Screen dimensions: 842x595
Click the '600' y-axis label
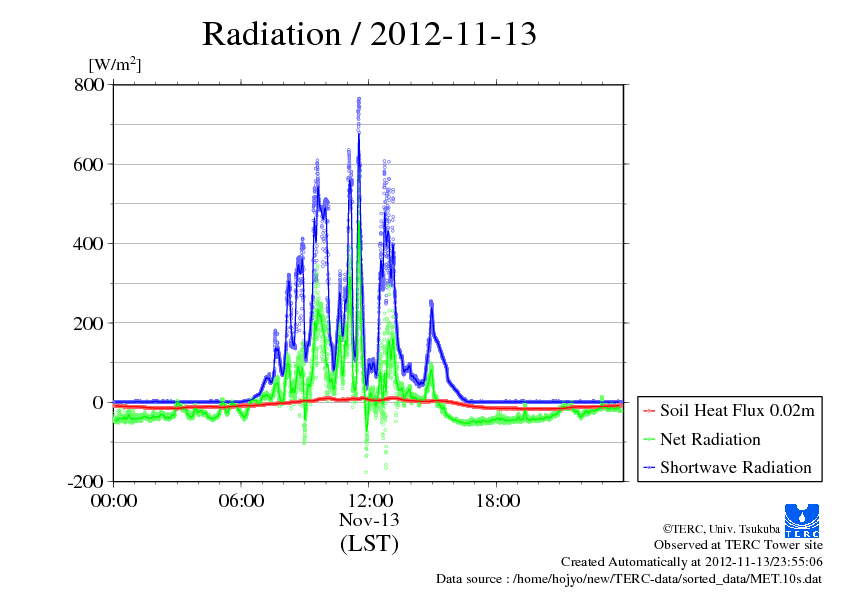pyautogui.click(x=89, y=164)
